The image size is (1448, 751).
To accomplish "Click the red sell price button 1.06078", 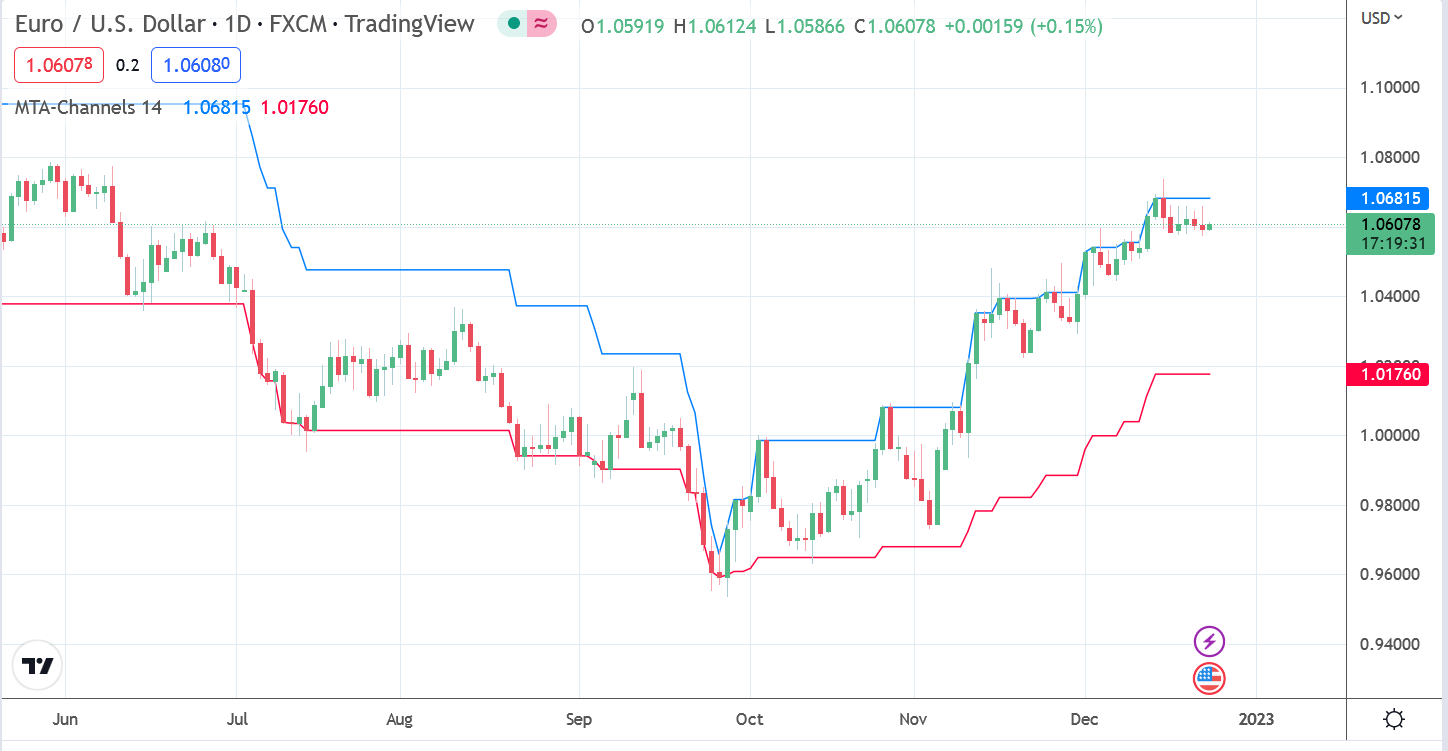I will coord(59,66).
